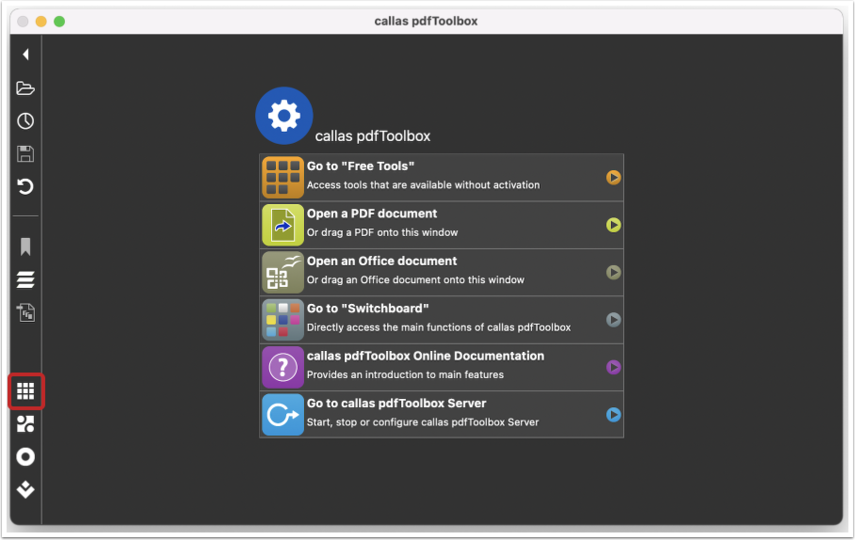Image resolution: width=855 pixels, height=540 pixels.
Task: Click blue play arrow for pdfToolbox Server
Action: (x=613, y=415)
